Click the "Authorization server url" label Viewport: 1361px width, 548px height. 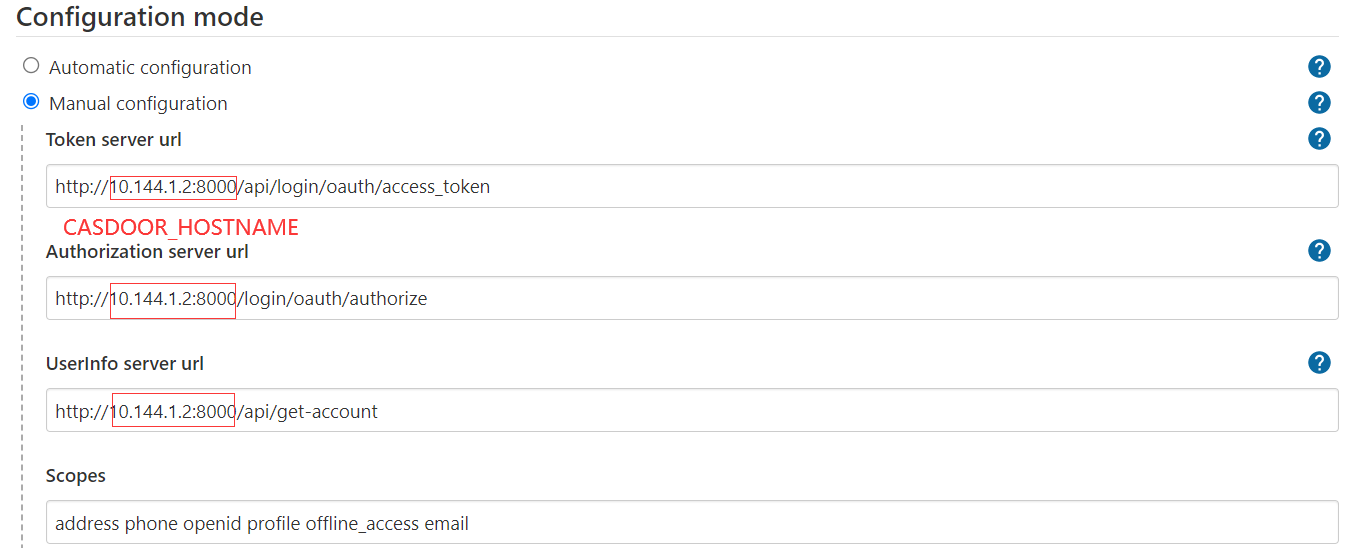[147, 252]
